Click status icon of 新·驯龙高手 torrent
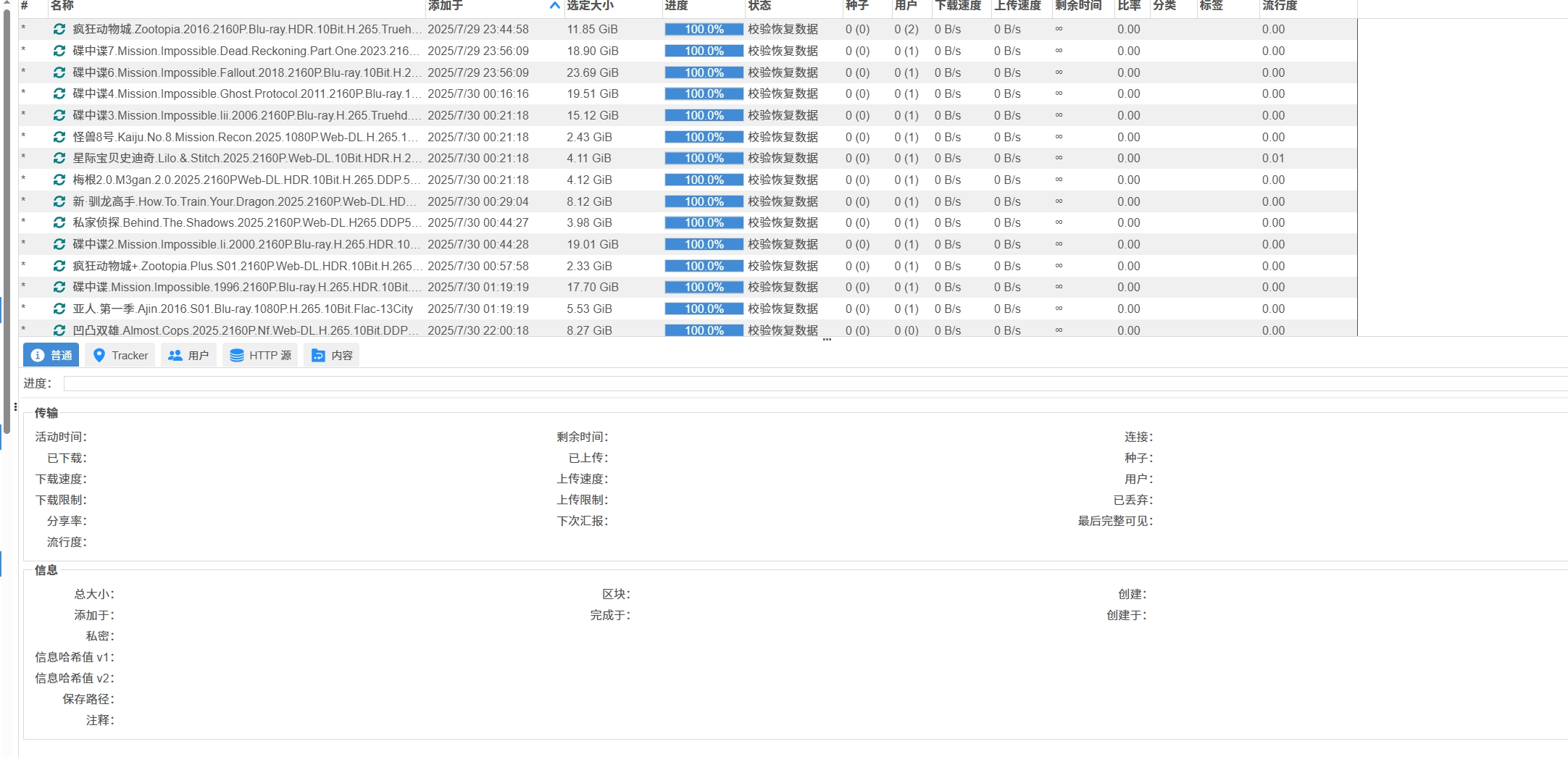Image resolution: width=1568 pixels, height=757 pixels. (x=59, y=201)
